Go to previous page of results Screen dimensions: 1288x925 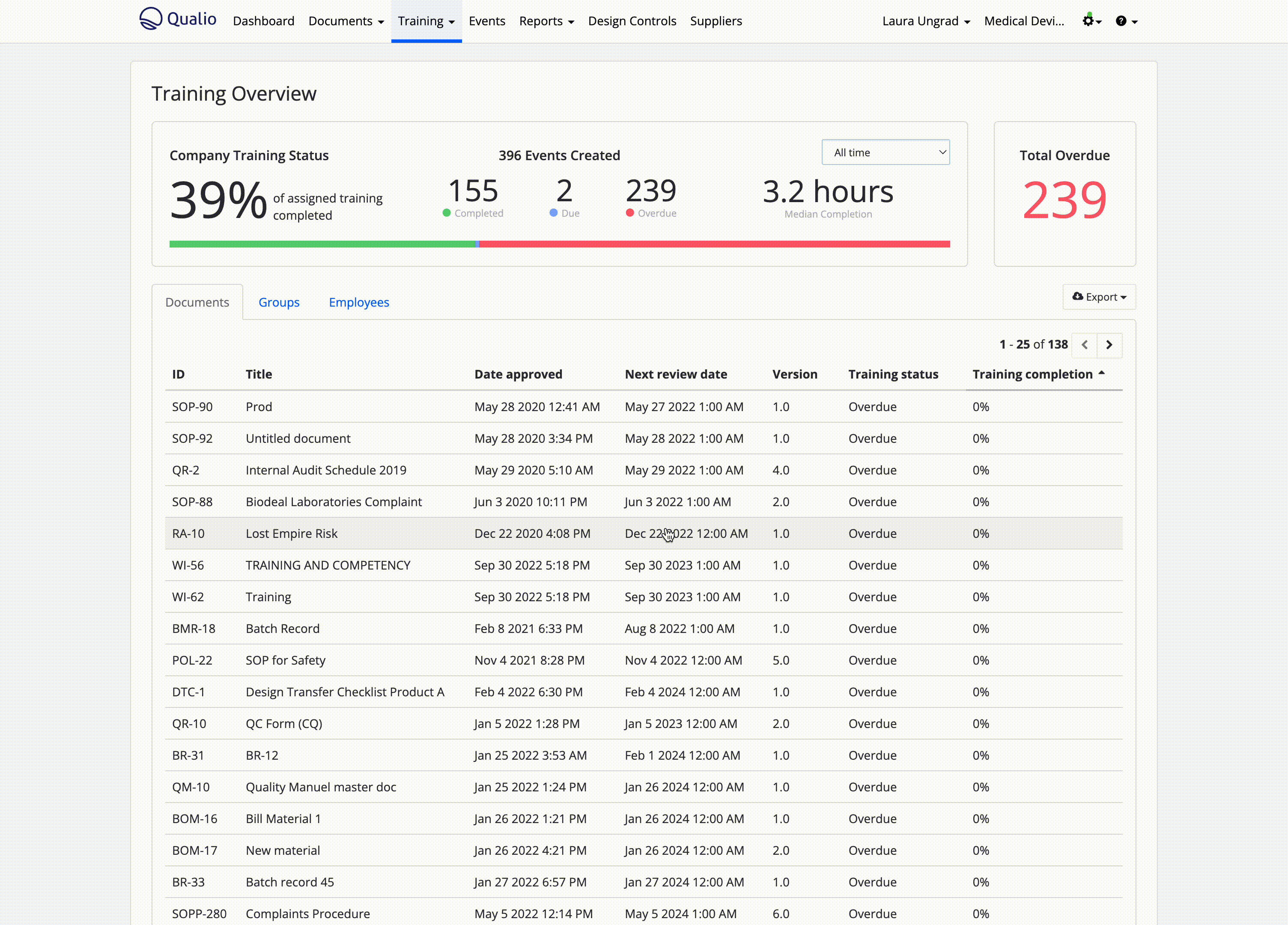click(1084, 345)
